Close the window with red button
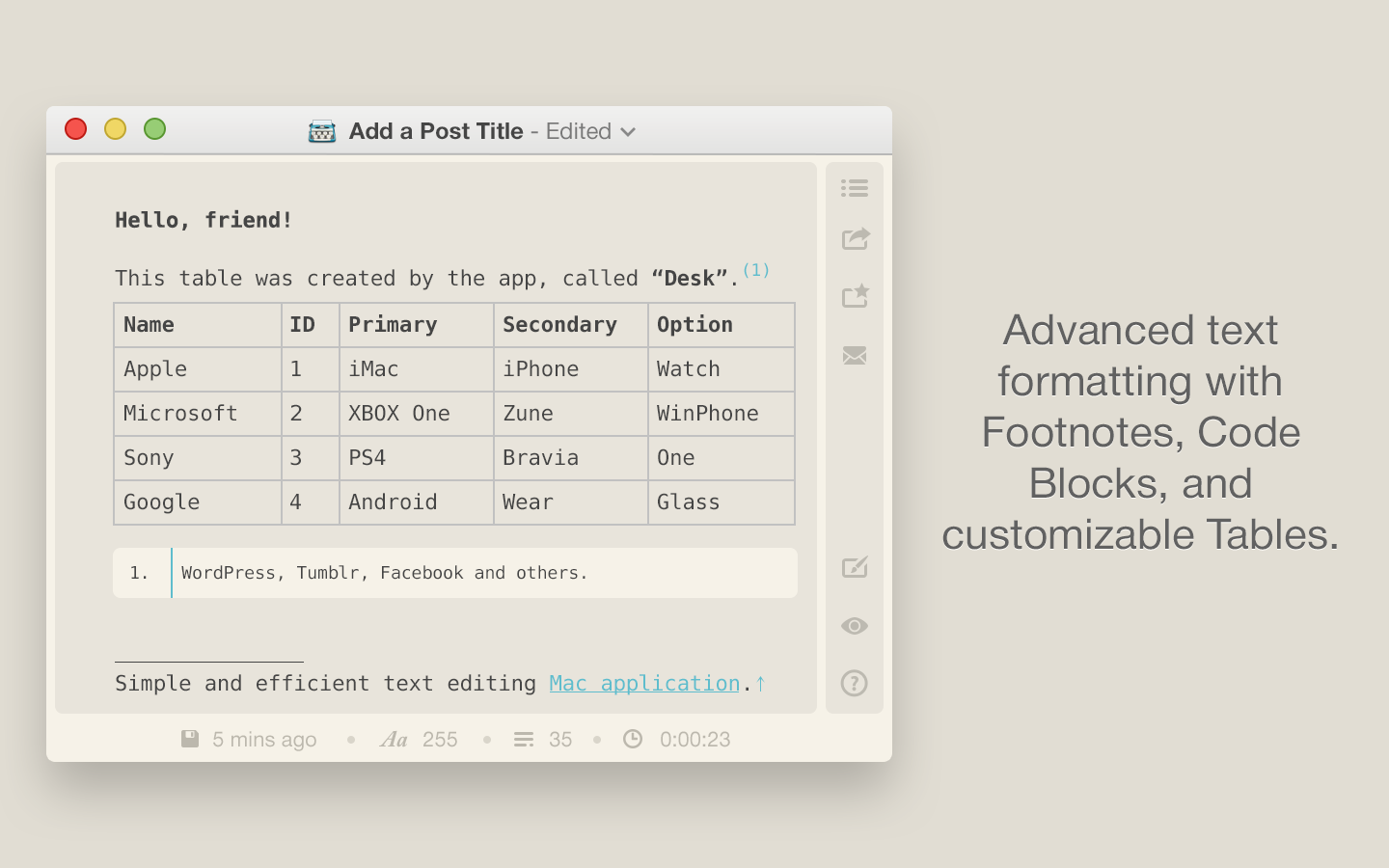This screenshot has height=868, width=1389. coord(75,129)
